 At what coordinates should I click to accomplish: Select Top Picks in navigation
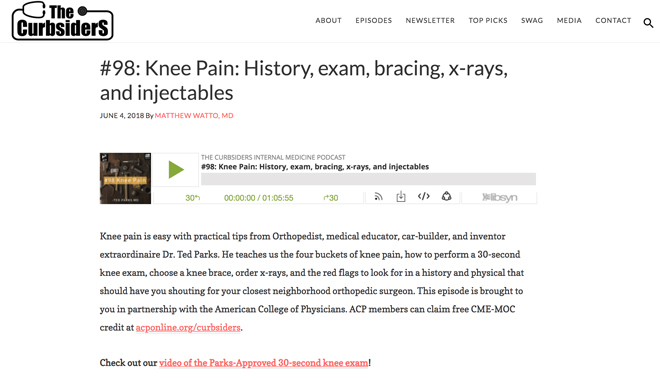488,20
